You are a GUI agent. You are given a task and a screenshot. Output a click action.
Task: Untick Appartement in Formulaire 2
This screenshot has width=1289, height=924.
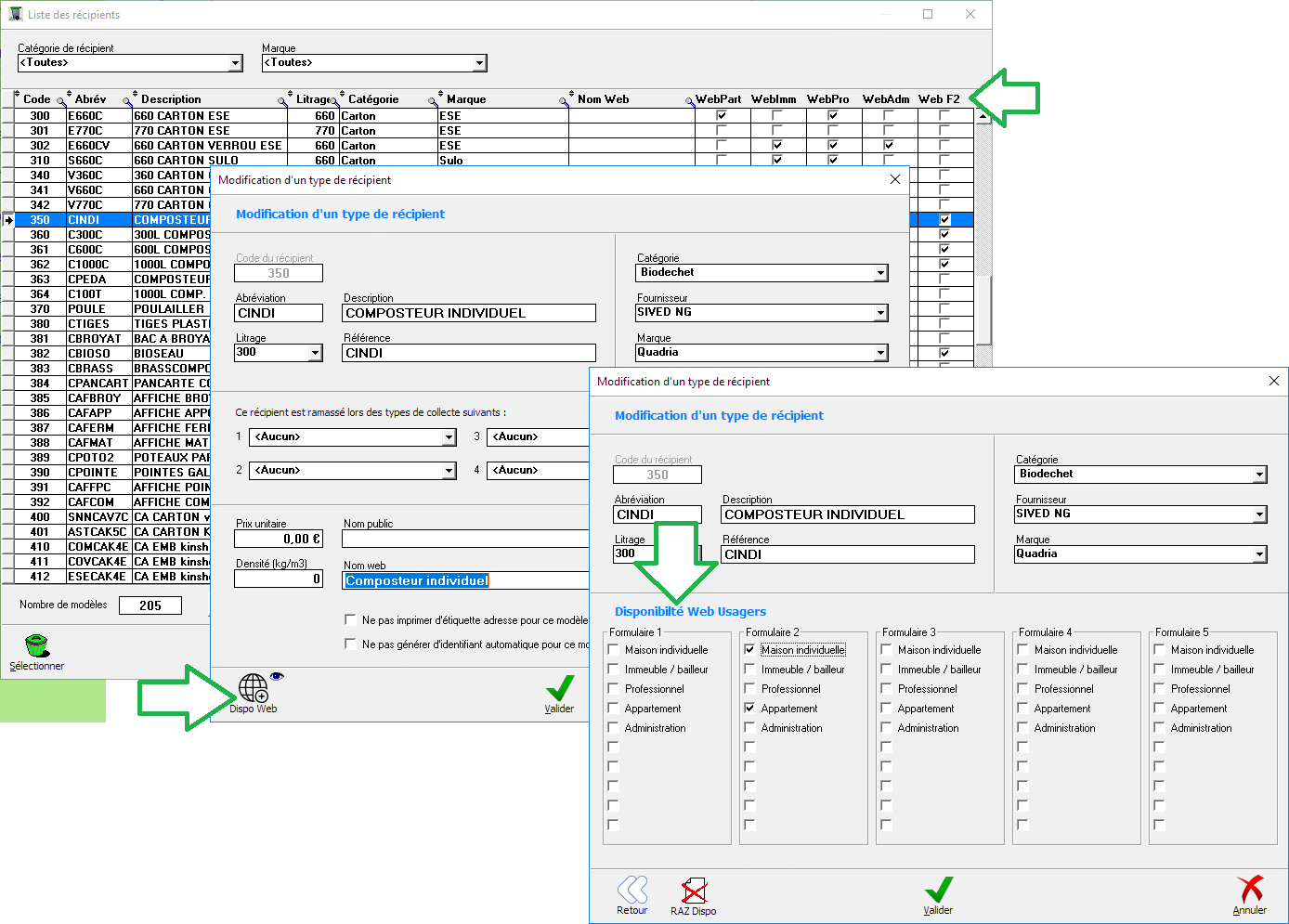(x=749, y=709)
